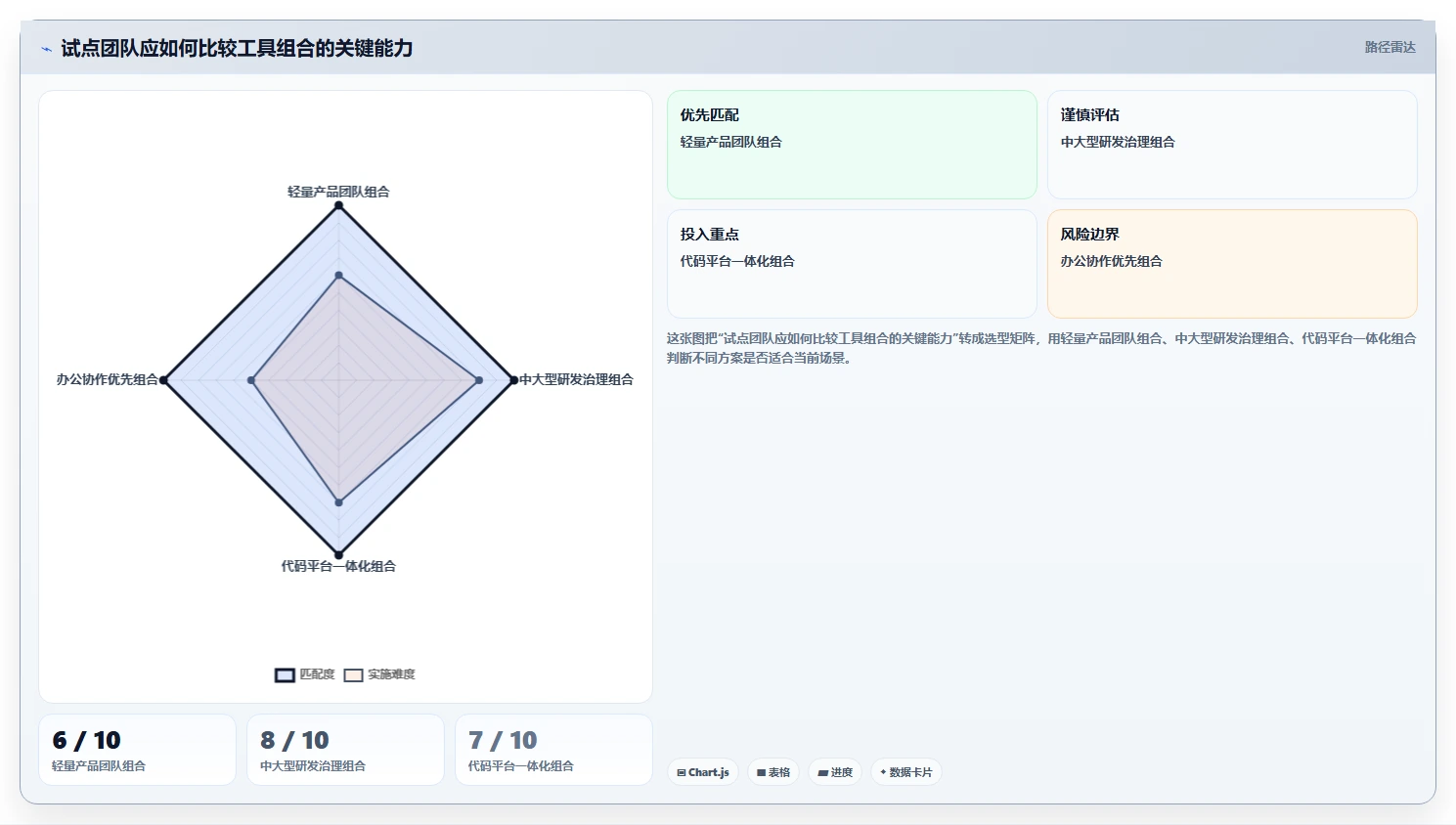The height and width of the screenshot is (825, 1456).
Task: Click the title 试点团队应如何比较工具组合的关键能力
Action: pyautogui.click(x=237, y=48)
